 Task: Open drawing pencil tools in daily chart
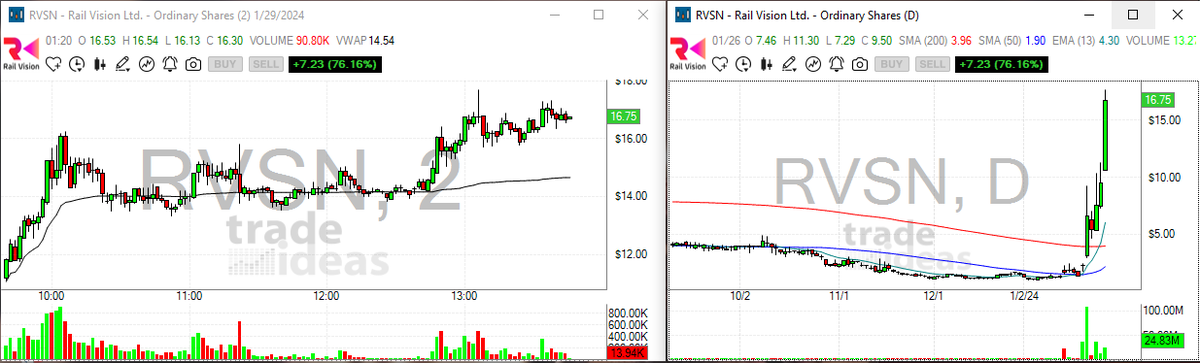790,64
